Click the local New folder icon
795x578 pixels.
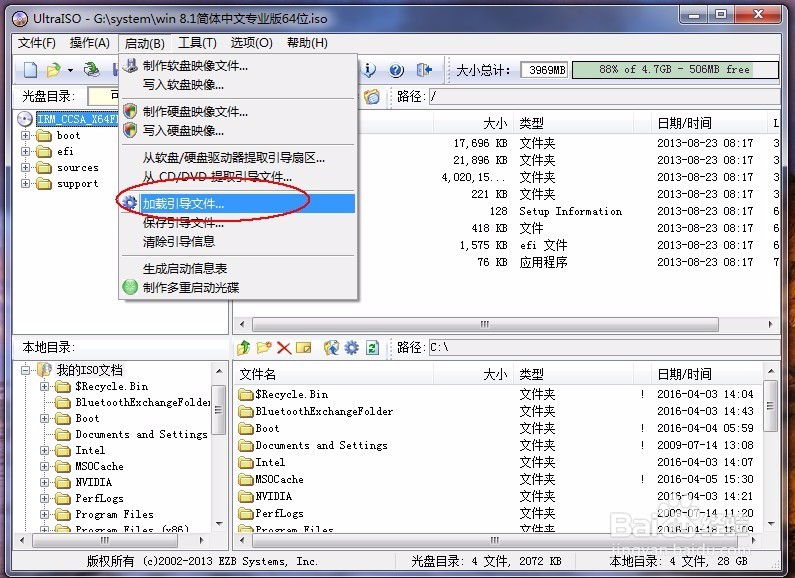point(264,347)
